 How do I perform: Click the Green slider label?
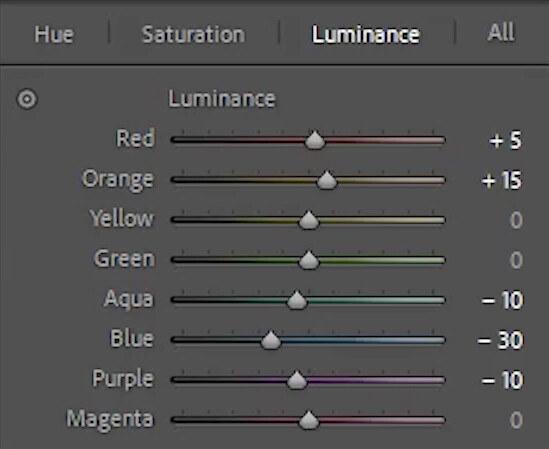(124, 258)
